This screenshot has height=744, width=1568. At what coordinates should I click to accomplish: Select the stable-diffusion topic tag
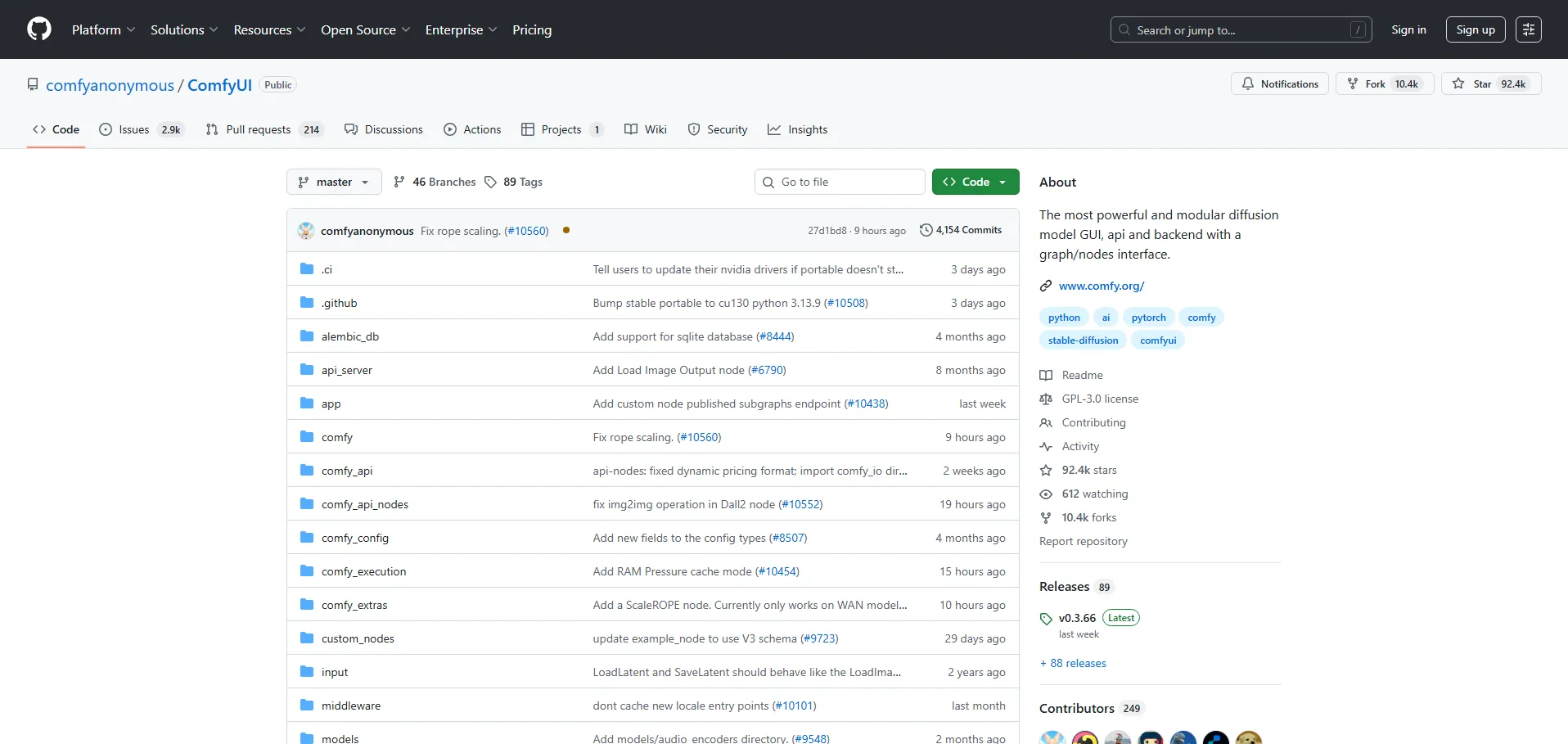click(1082, 340)
